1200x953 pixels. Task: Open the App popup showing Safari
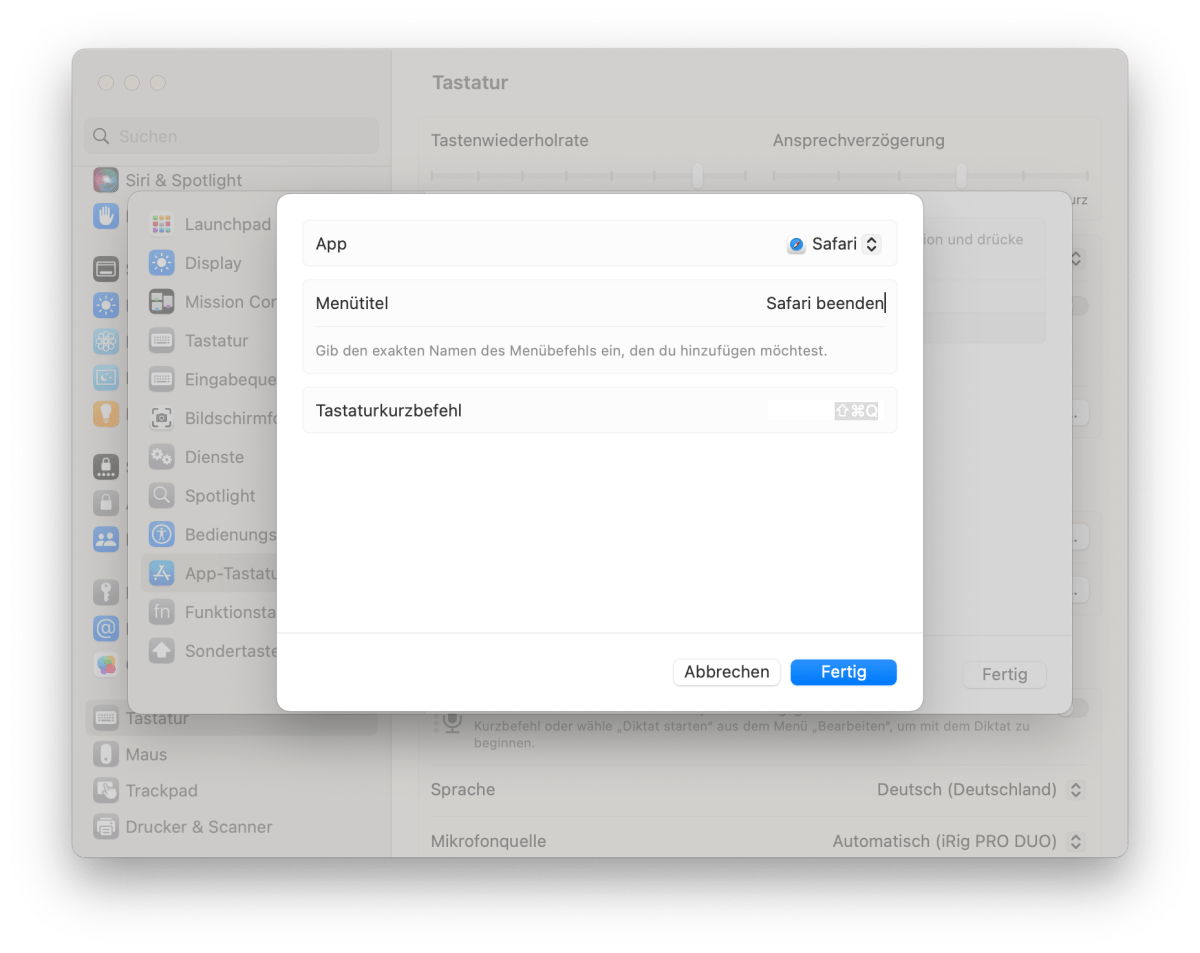pyautogui.click(x=835, y=244)
